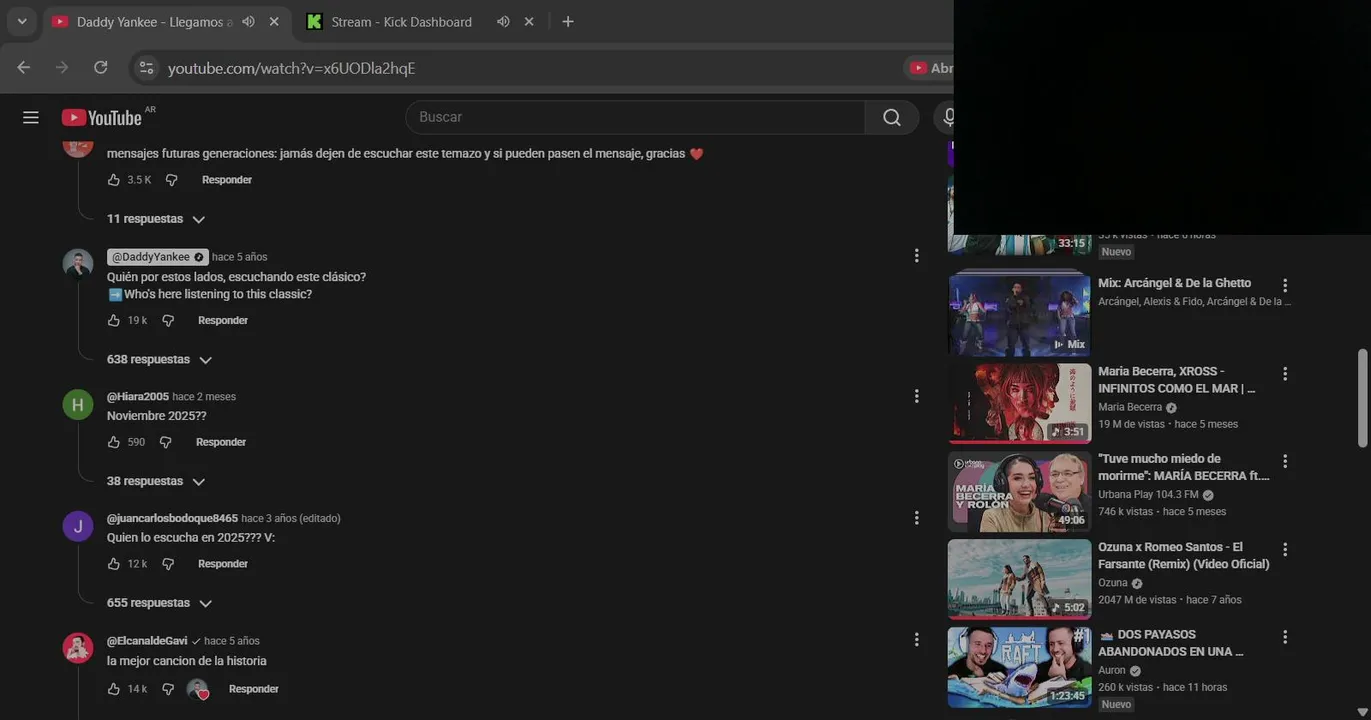The height and width of the screenshot is (720, 1371).
Task: Dislike the comment with 3.5 K likes
Action: (171, 180)
